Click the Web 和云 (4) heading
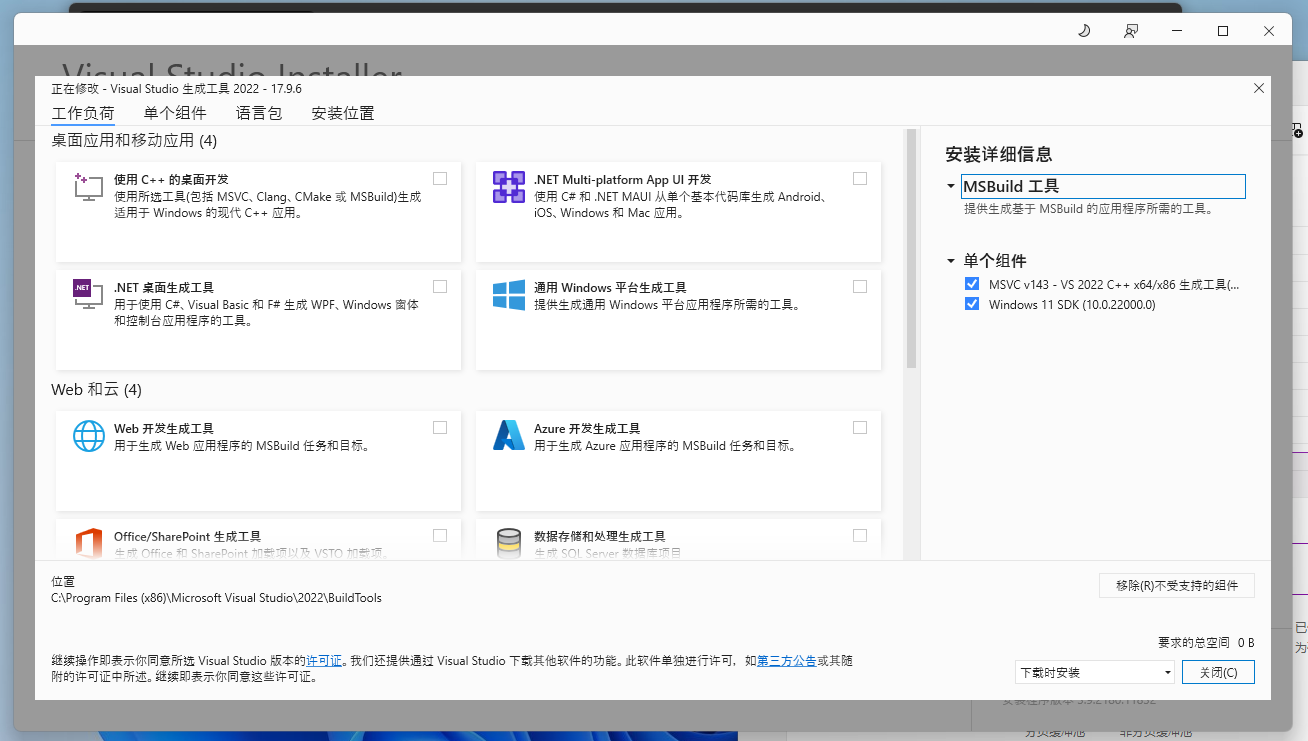 click(x=97, y=389)
